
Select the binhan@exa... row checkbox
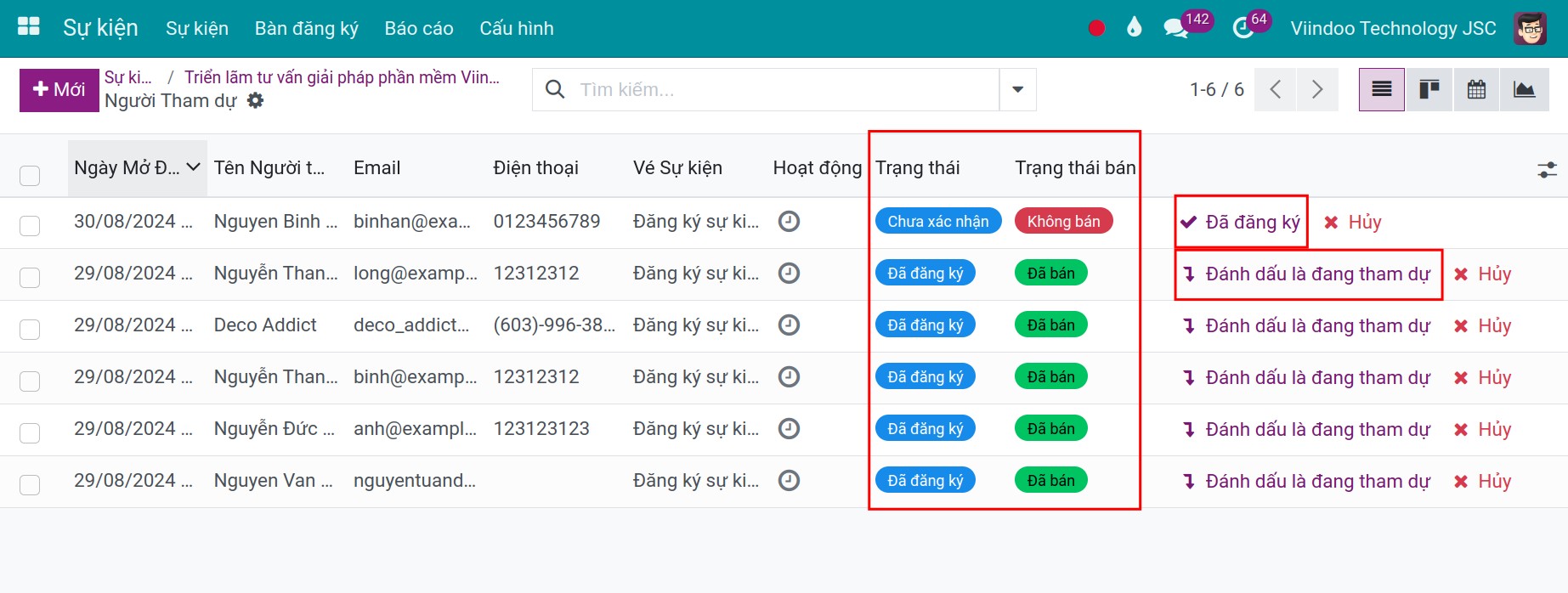(30, 225)
